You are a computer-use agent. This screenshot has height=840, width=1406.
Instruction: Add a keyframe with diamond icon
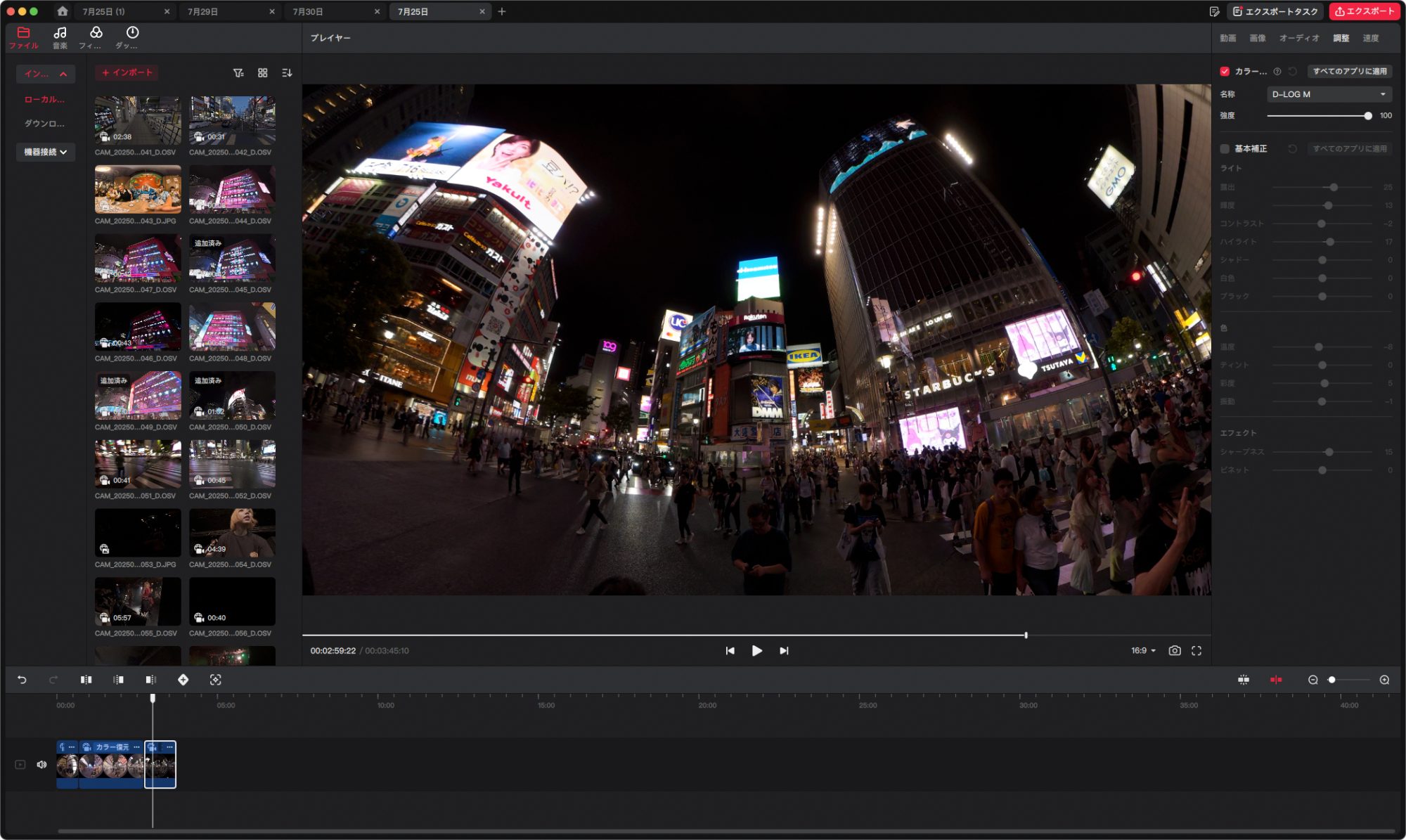183,680
